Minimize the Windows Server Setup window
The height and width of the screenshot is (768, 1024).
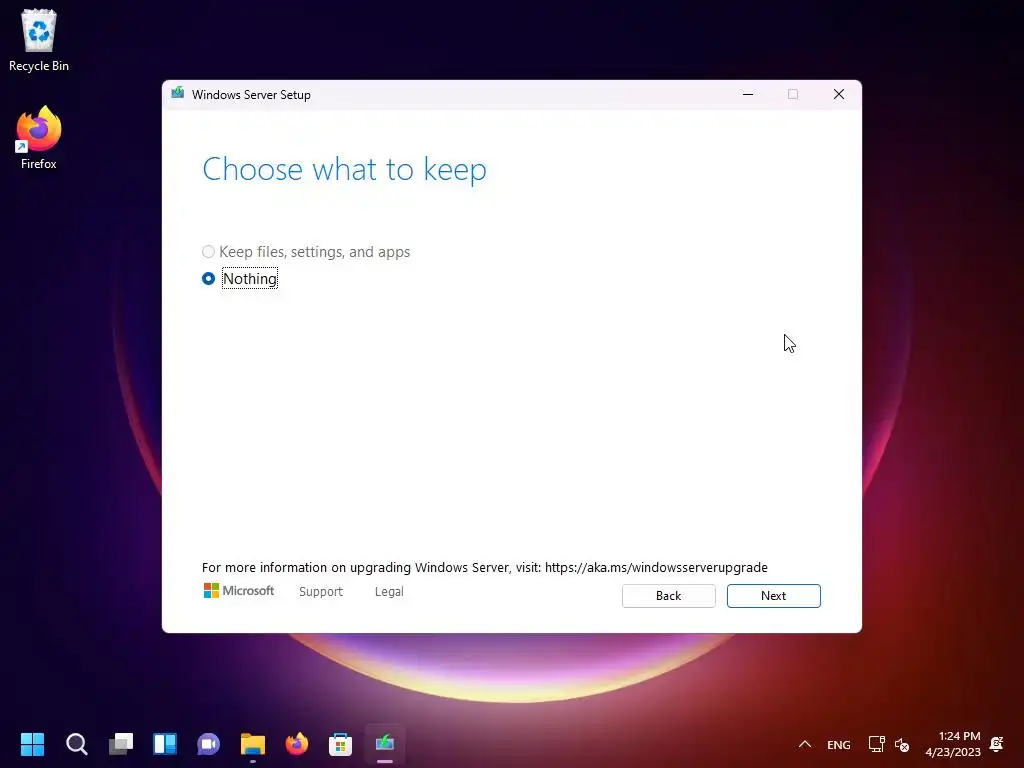[x=748, y=95]
